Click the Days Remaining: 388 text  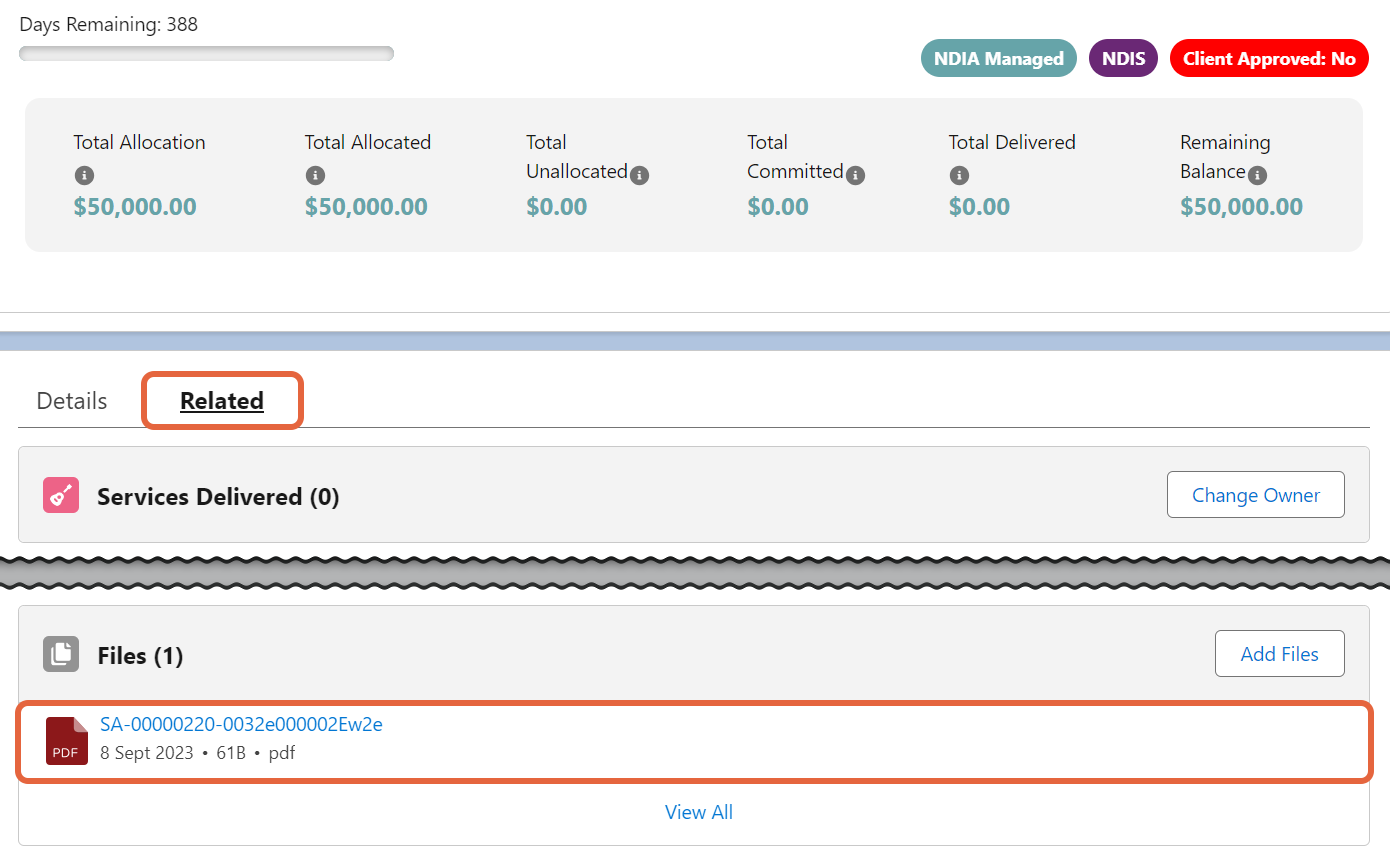[x=109, y=24]
